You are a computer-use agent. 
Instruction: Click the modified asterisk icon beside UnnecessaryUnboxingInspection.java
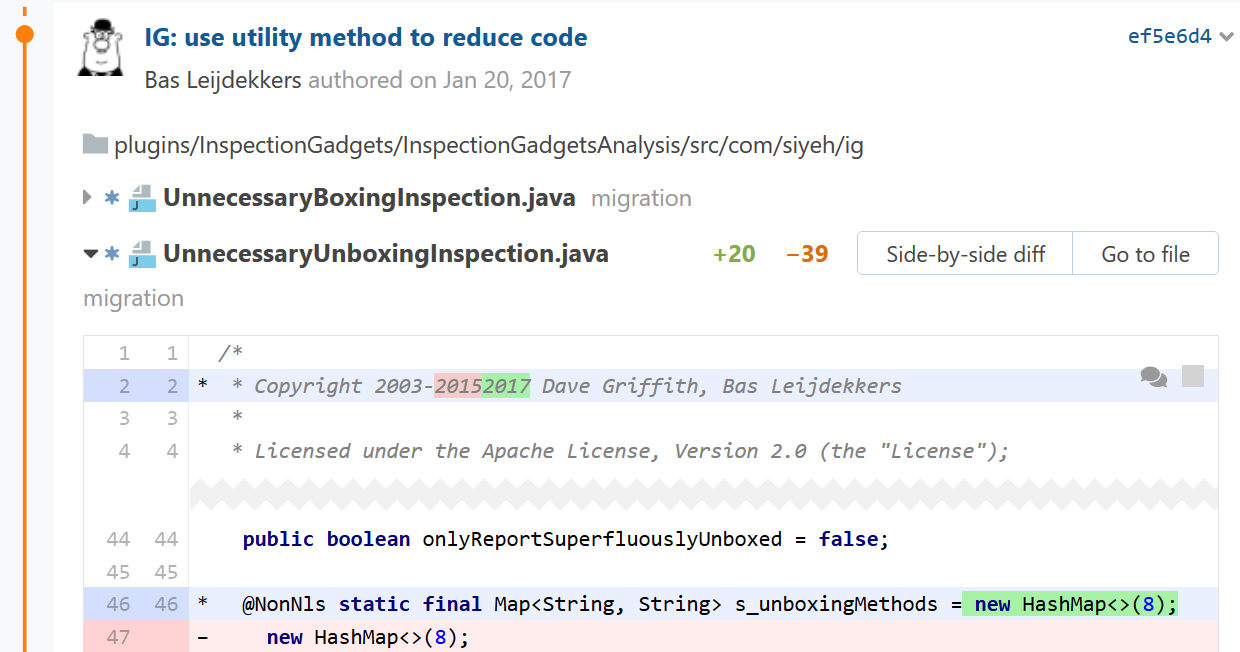click(112, 254)
